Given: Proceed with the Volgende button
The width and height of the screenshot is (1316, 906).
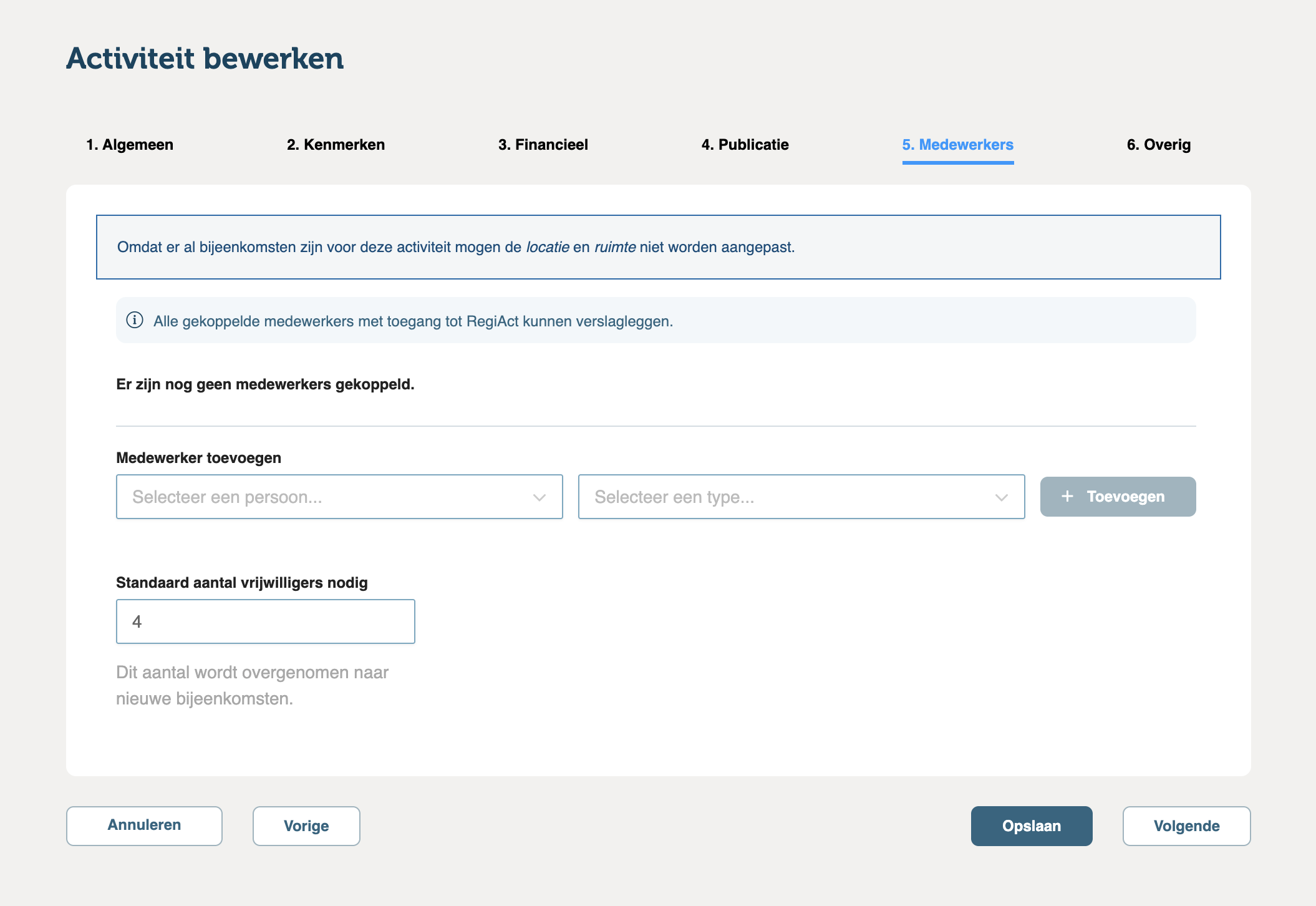Looking at the screenshot, I should coord(1186,826).
